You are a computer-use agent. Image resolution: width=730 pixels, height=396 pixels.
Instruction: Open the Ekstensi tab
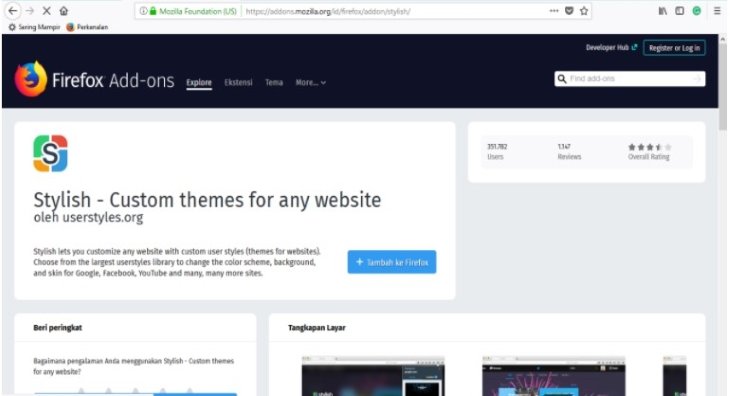point(238,82)
